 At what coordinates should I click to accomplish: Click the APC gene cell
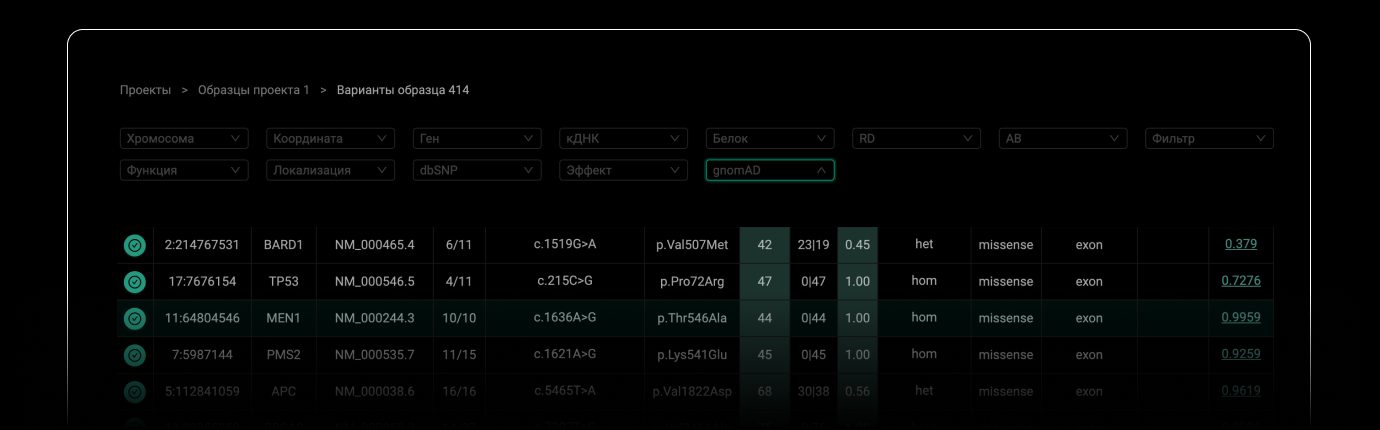pyautogui.click(x=283, y=392)
